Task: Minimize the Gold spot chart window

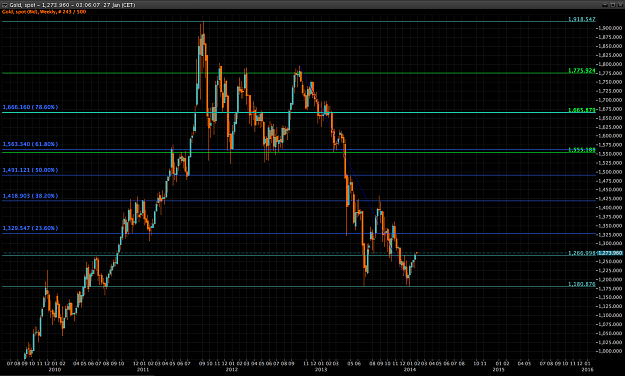Action: pos(605,5)
